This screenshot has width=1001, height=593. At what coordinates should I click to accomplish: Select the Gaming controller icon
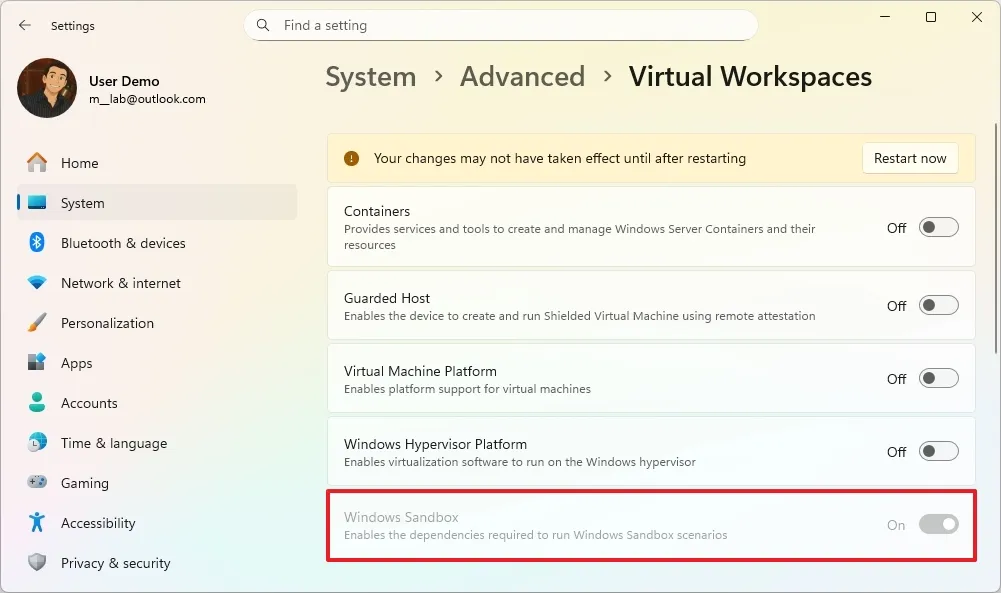pos(36,483)
